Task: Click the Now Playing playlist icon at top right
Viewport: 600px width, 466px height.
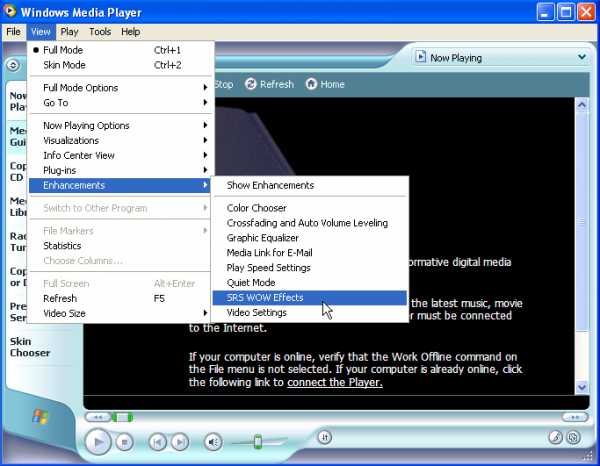Action: (420, 57)
